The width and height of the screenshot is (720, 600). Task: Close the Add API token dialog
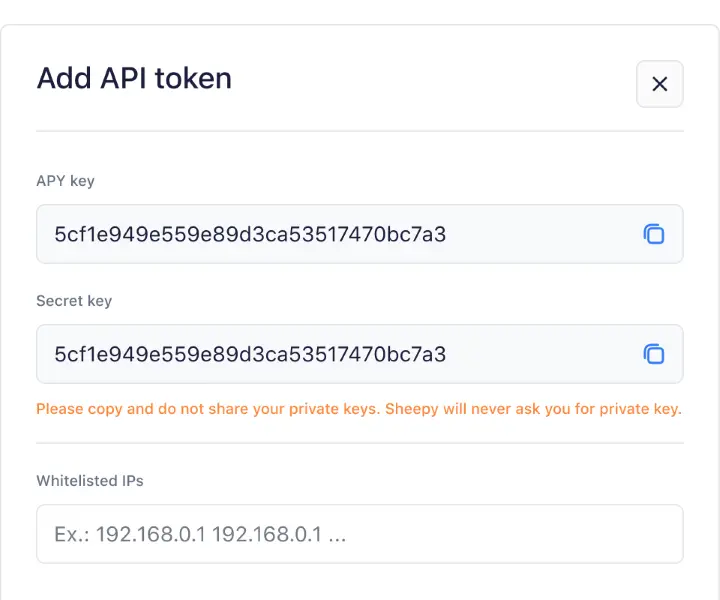pyautogui.click(x=660, y=84)
